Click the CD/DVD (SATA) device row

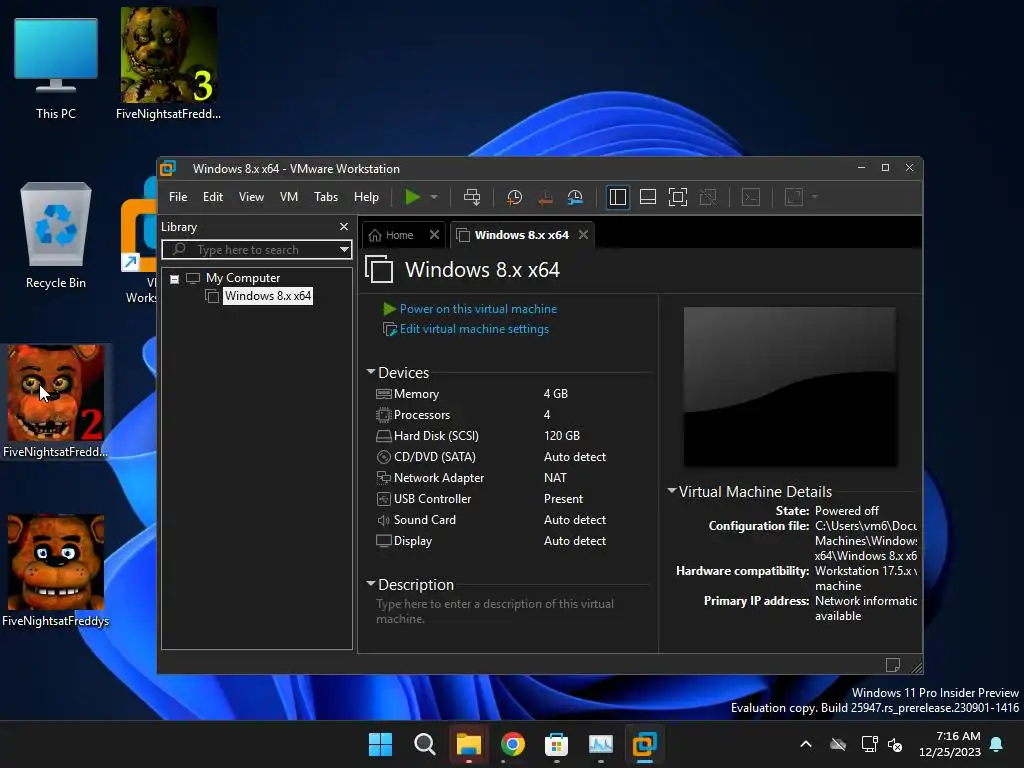tap(493, 456)
